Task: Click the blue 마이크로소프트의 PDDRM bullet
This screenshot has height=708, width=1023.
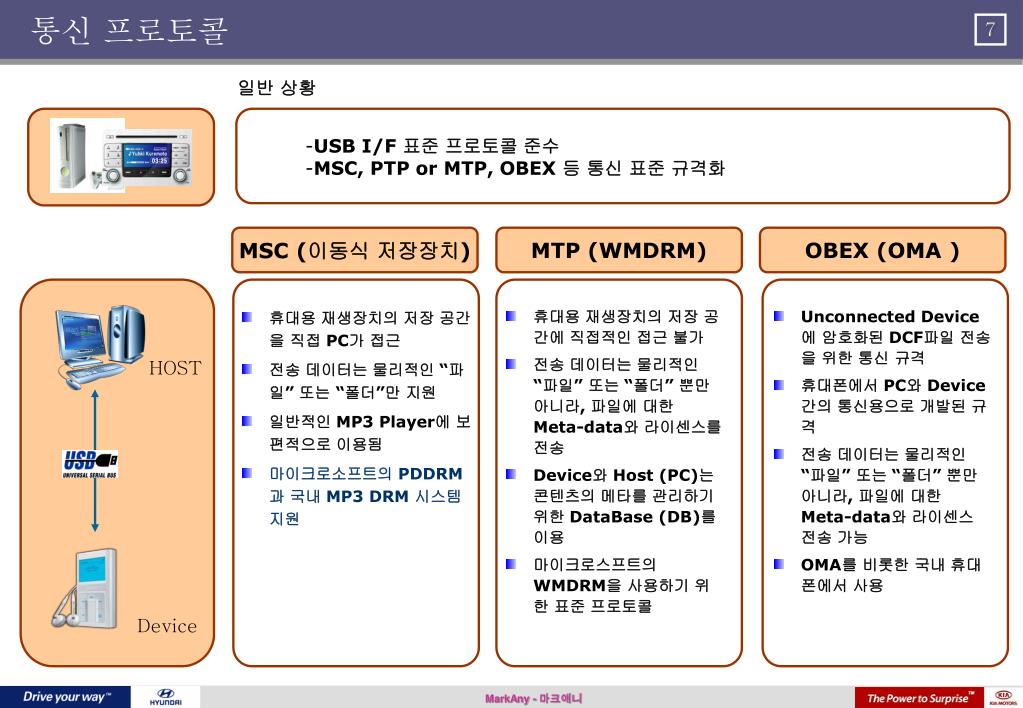Action: click(x=366, y=496)
